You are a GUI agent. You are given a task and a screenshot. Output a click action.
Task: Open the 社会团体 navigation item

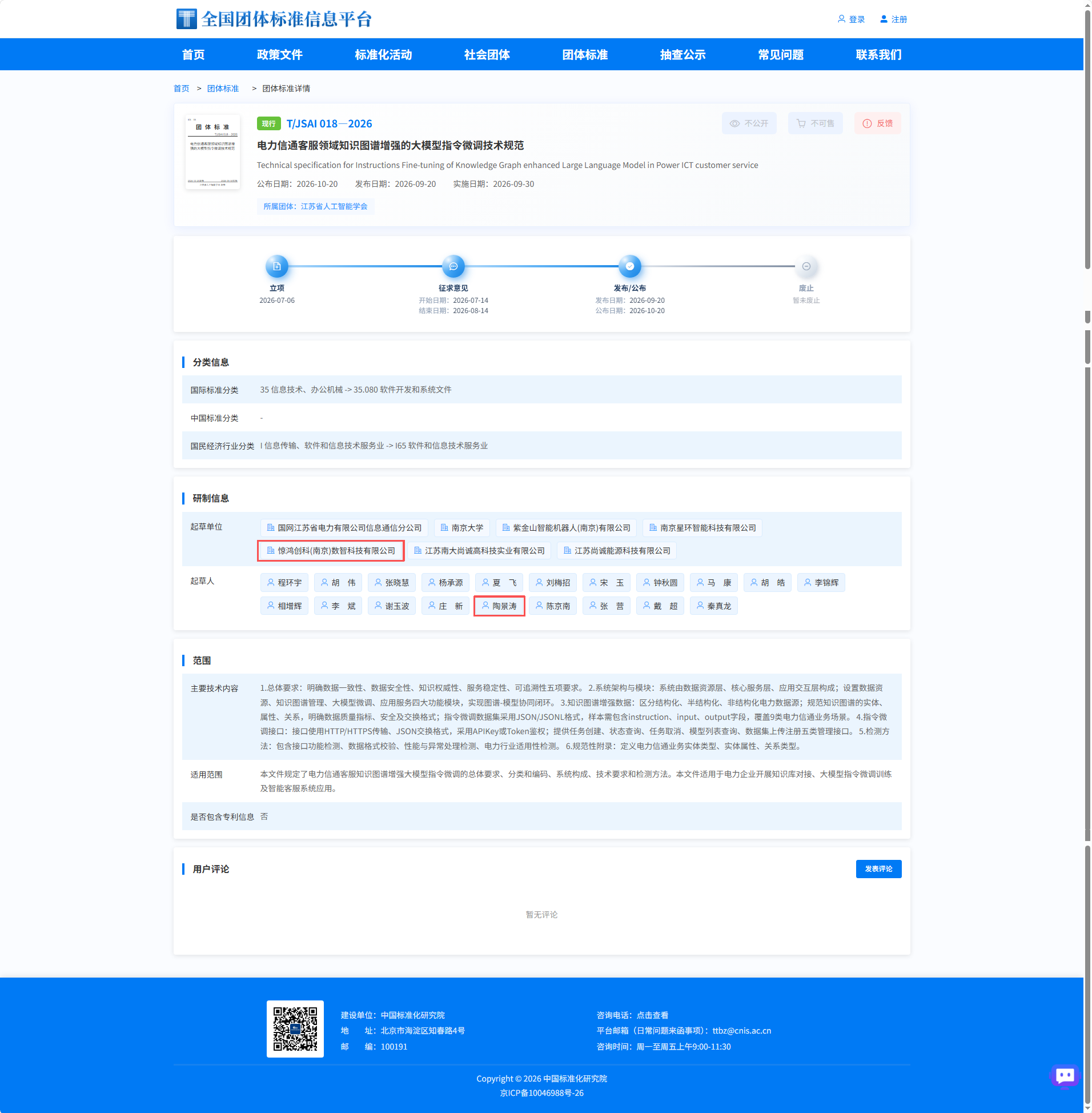[x=487, y=54]
